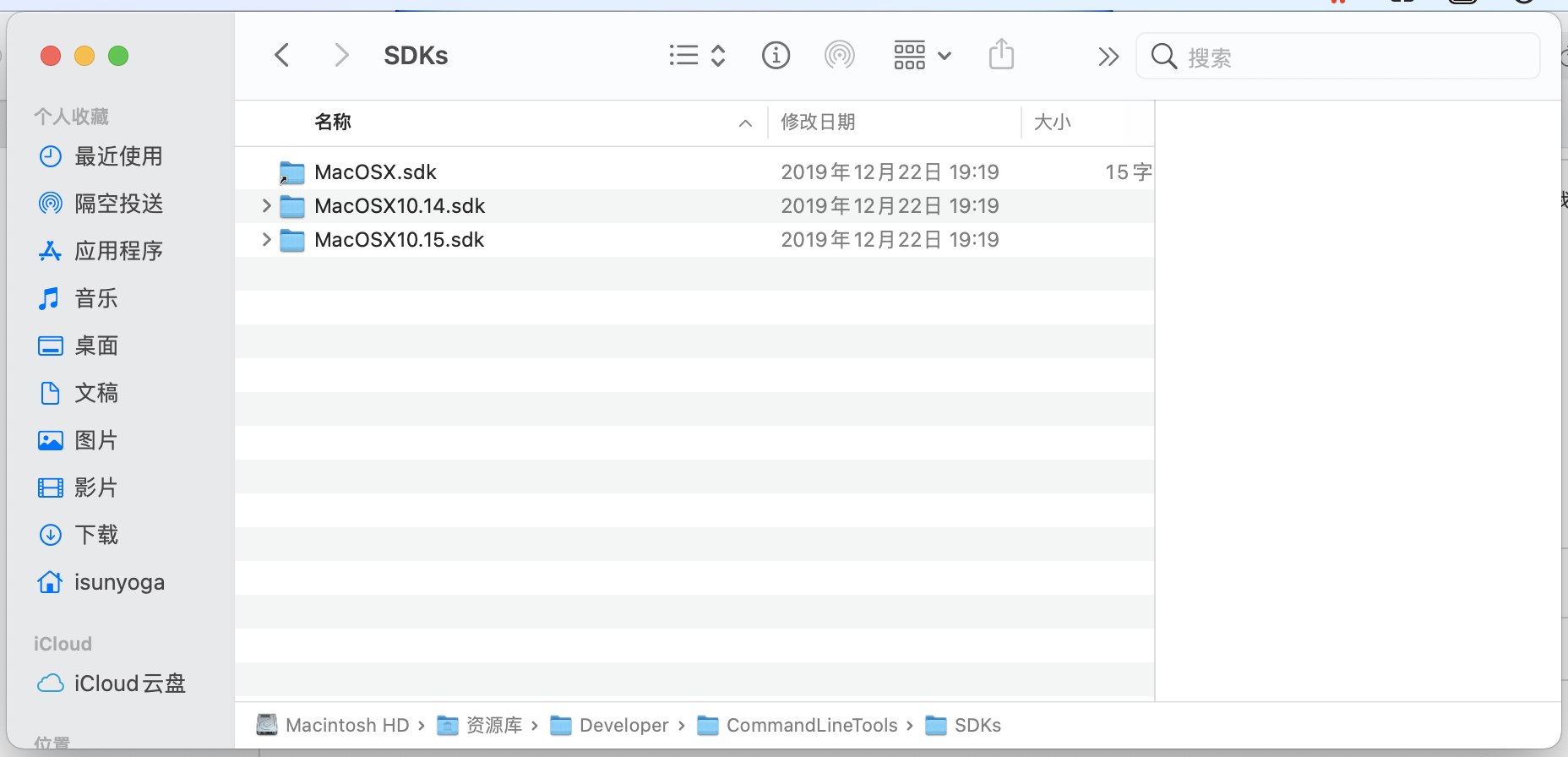
Task: Show info for the selected item
Action: pyautogui.click(x=776, y=56)
